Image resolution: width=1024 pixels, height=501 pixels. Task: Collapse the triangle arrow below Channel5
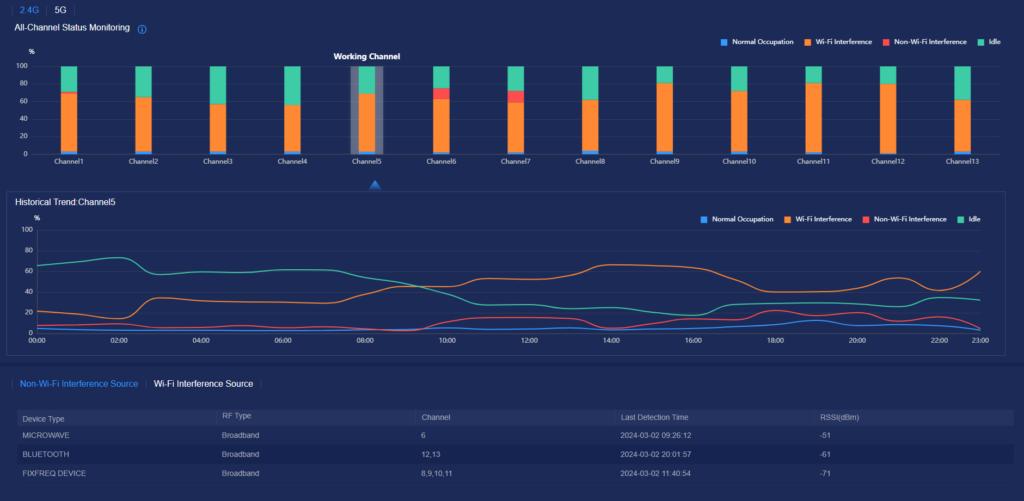(x=375, y=185)
